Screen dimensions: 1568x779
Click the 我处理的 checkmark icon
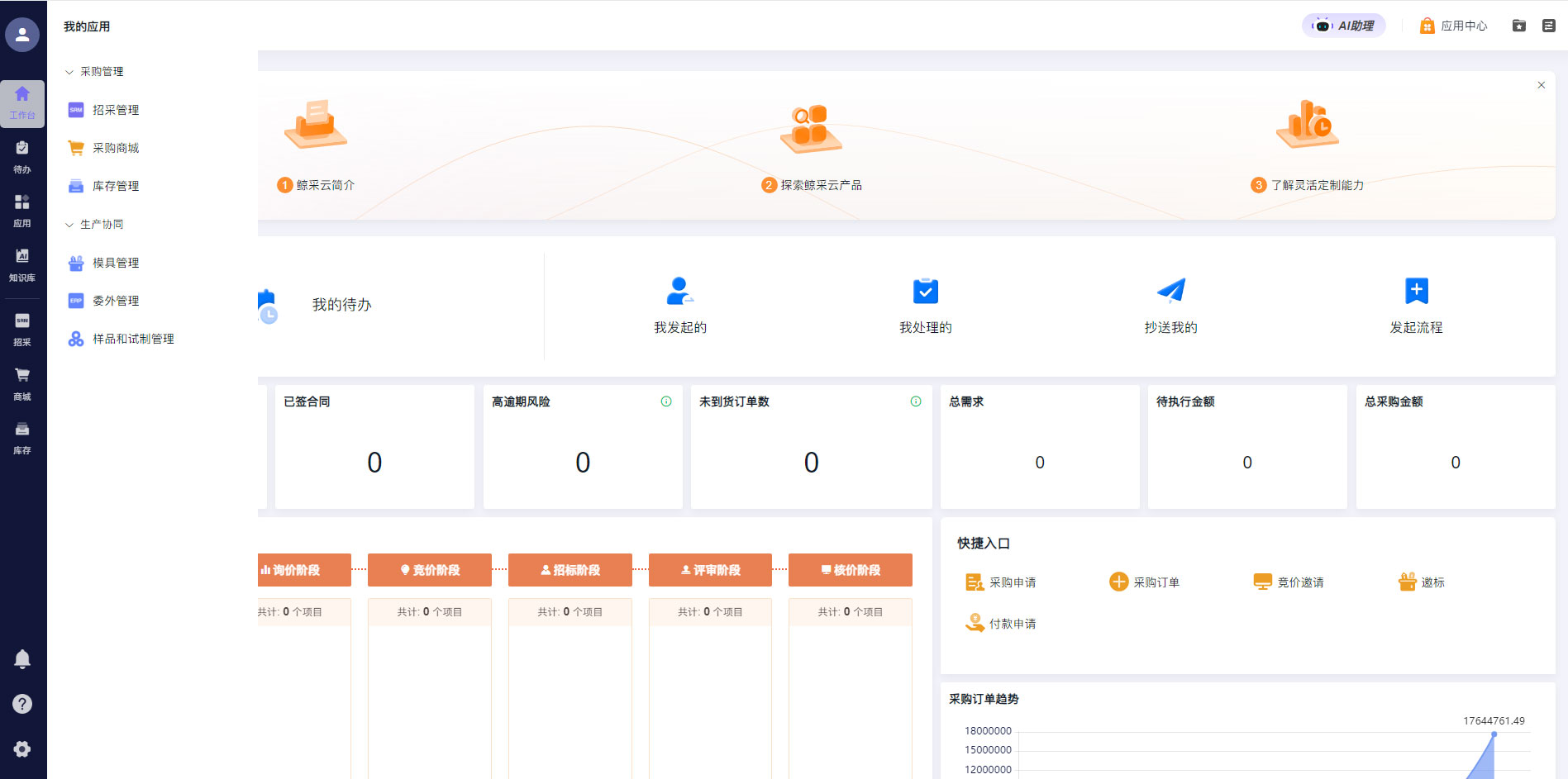(925, 292)
